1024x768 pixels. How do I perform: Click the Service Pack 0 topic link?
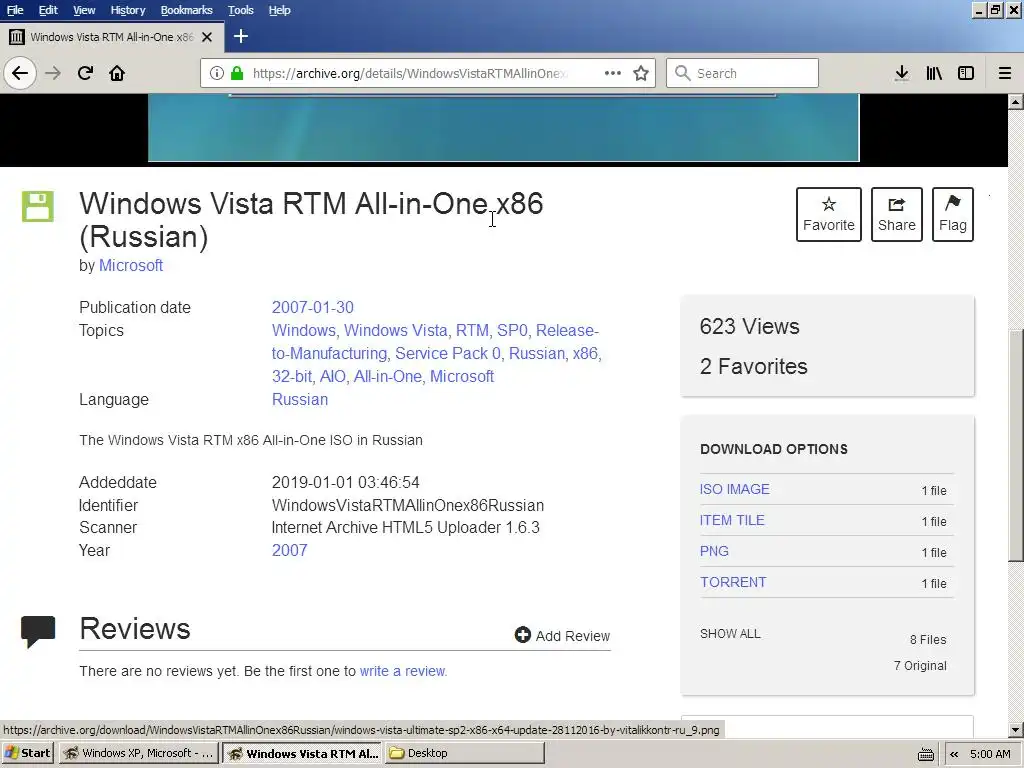pyautogui.click(x=447, y=353)
